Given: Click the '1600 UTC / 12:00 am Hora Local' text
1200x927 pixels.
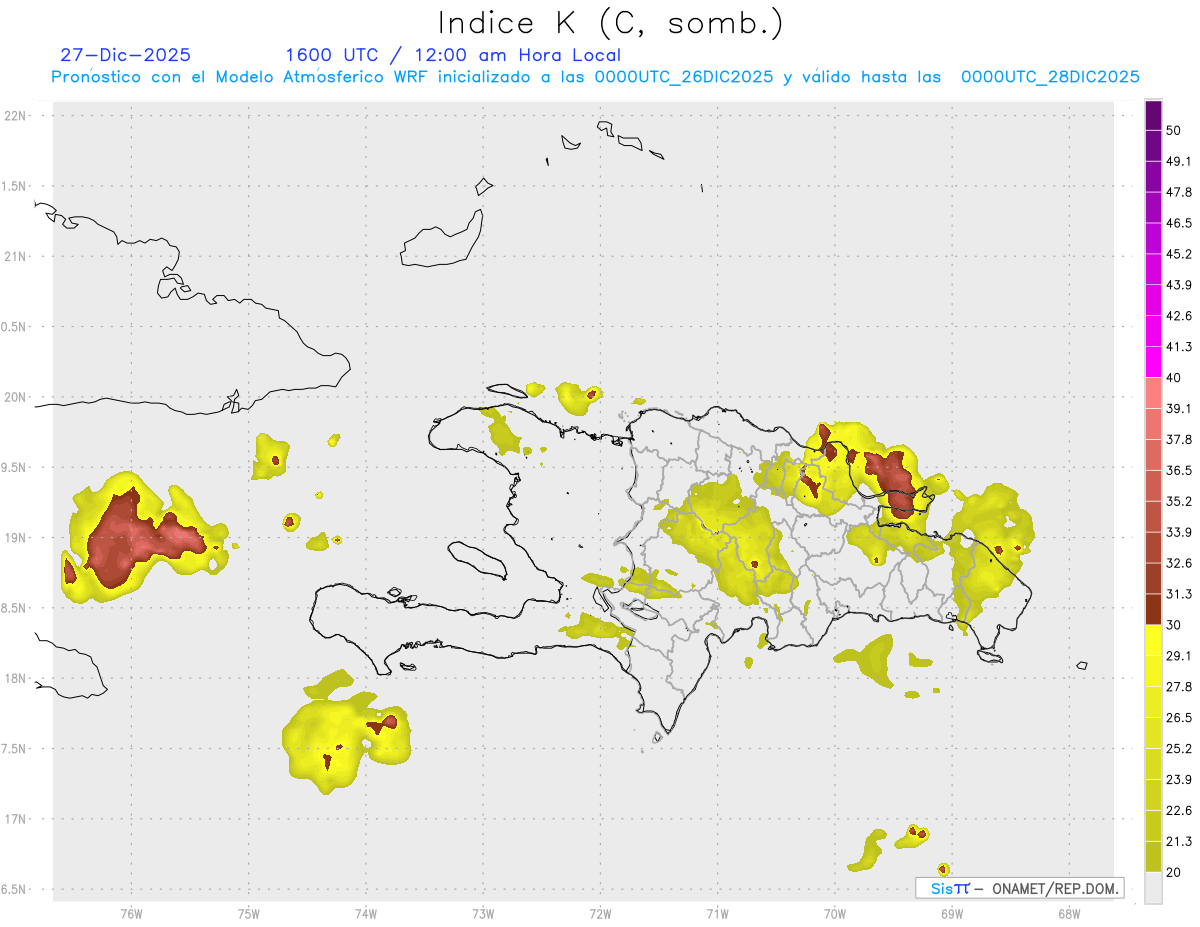Looking at the screenshot, I should pos(453,55).
